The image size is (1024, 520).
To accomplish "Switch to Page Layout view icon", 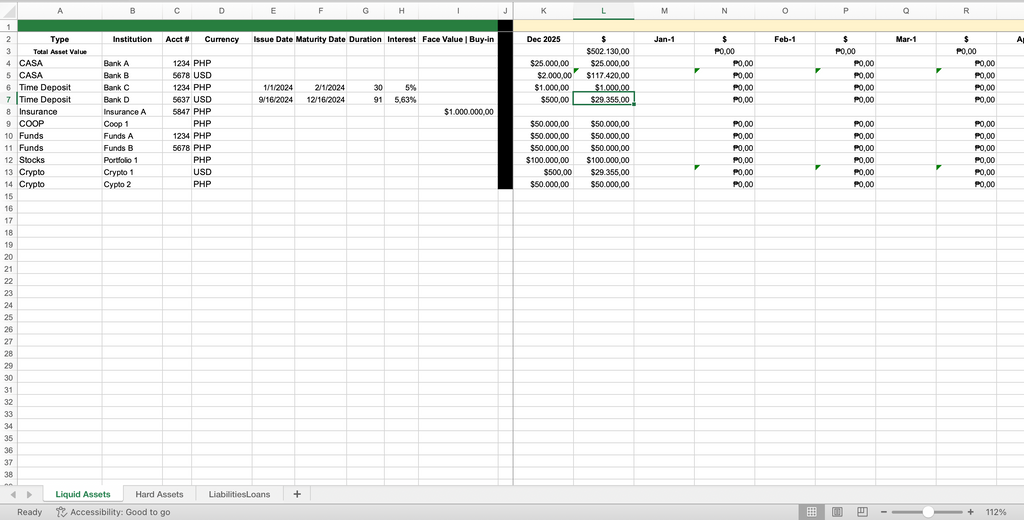I will (x=837, y=512).
